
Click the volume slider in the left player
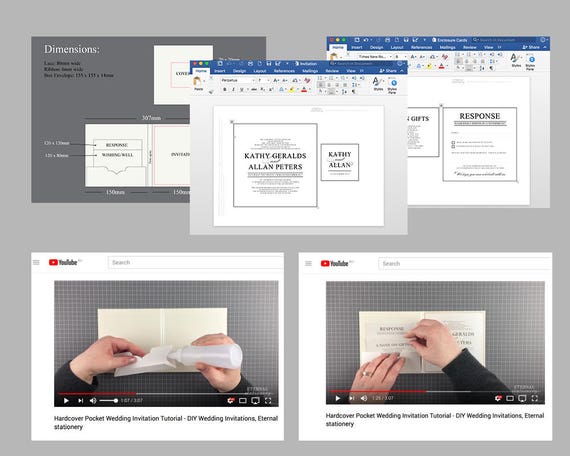coord(108,400)
